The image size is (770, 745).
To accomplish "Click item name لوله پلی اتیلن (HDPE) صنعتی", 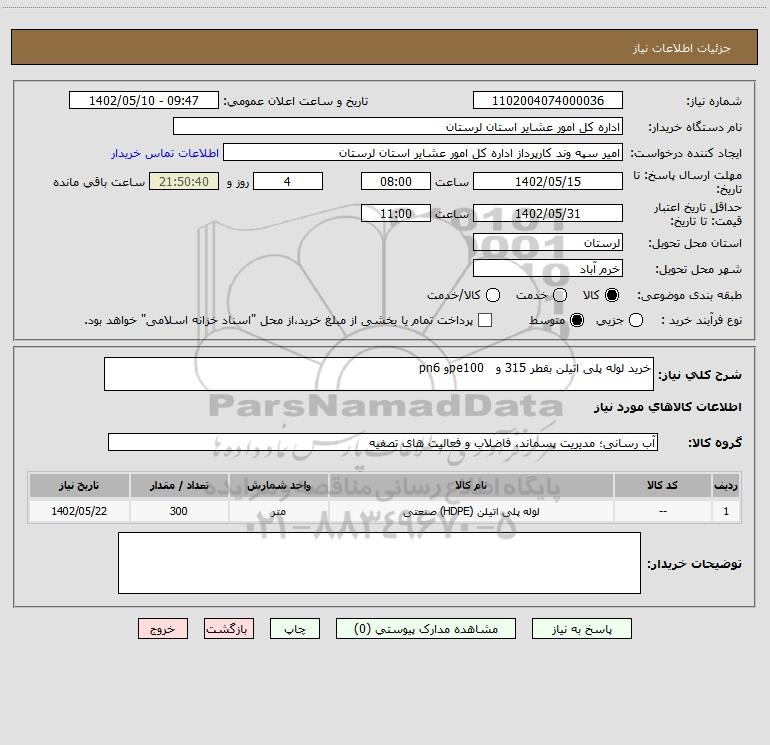I will 471,511.
